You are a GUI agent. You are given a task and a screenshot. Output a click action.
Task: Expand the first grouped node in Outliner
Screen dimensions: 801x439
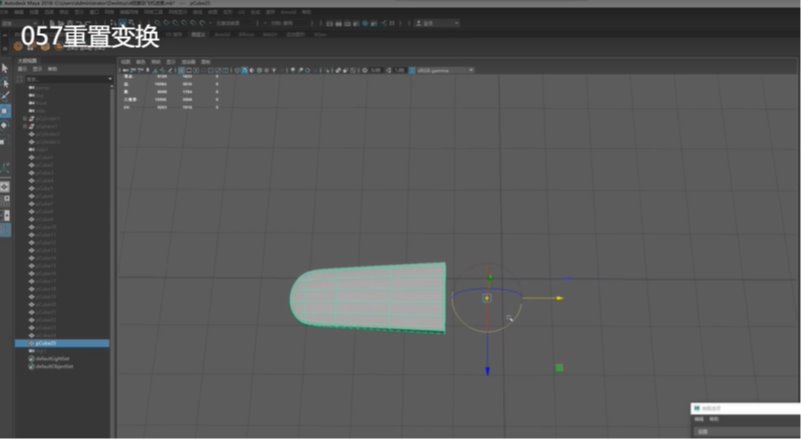click(x=24, y=119)
